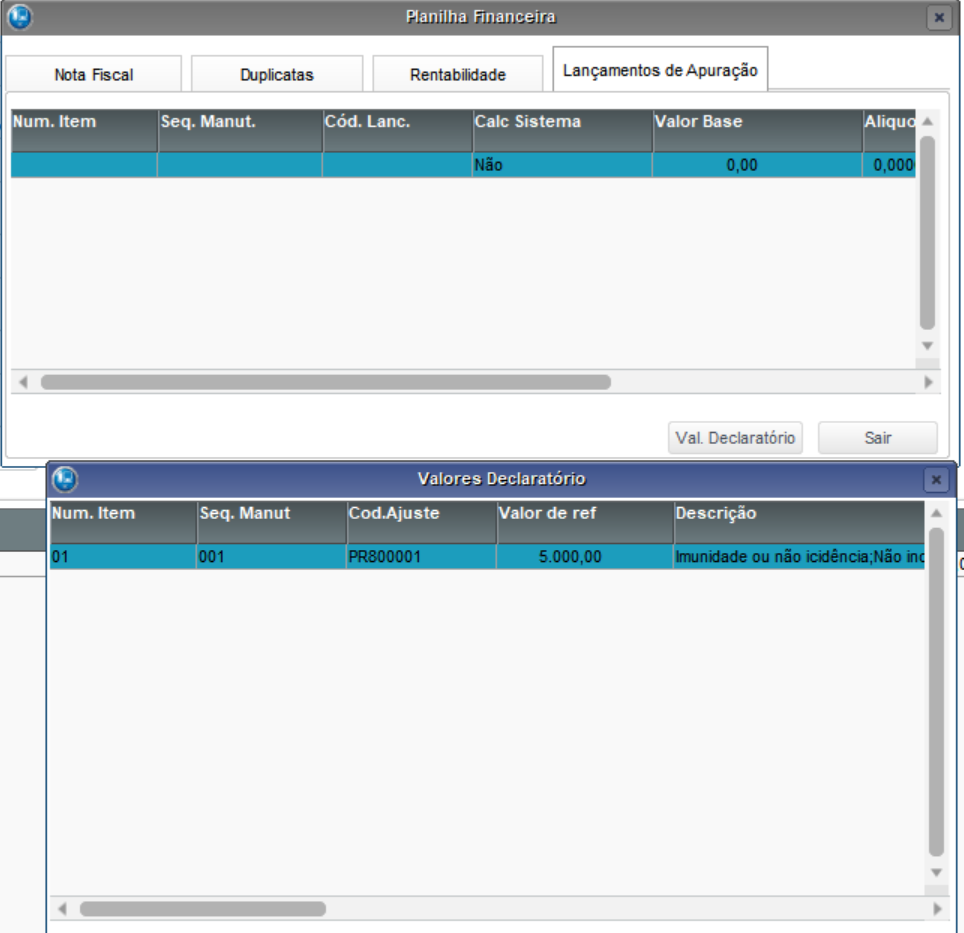Click the Seq. Manut header in Valores Declaratório
Image resolution: width=964 pixels, height=933 pixels.
pyautogui.click(x=272, y=522)
